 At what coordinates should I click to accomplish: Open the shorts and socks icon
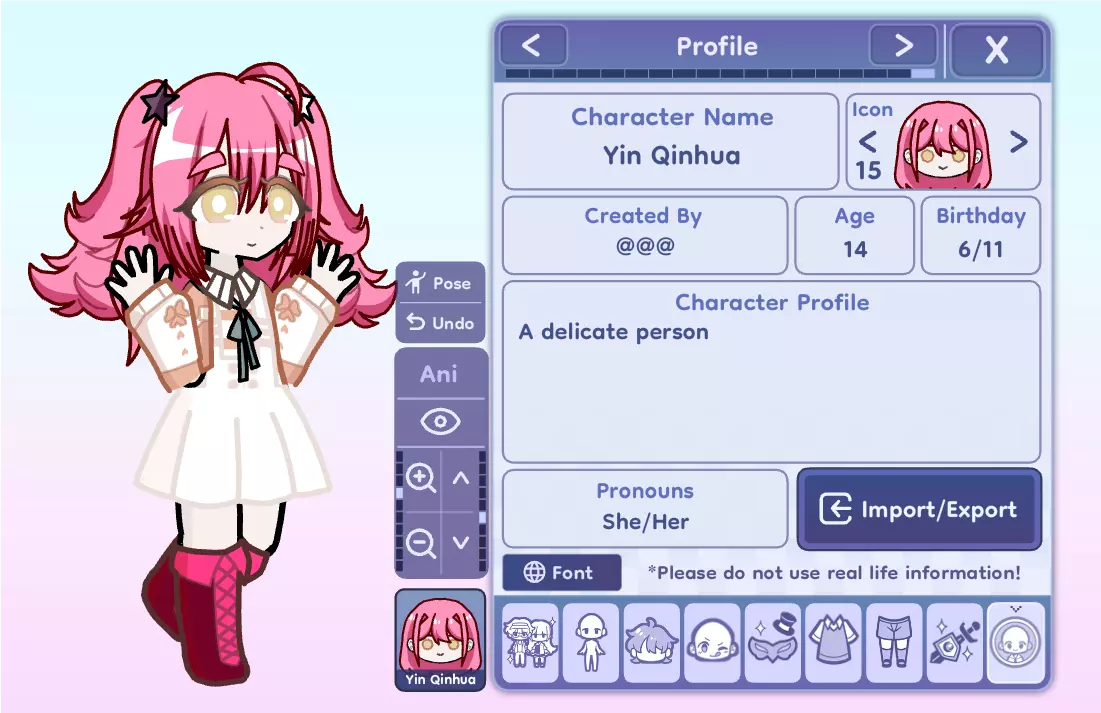pyautogui.click(x=894, y=643)
